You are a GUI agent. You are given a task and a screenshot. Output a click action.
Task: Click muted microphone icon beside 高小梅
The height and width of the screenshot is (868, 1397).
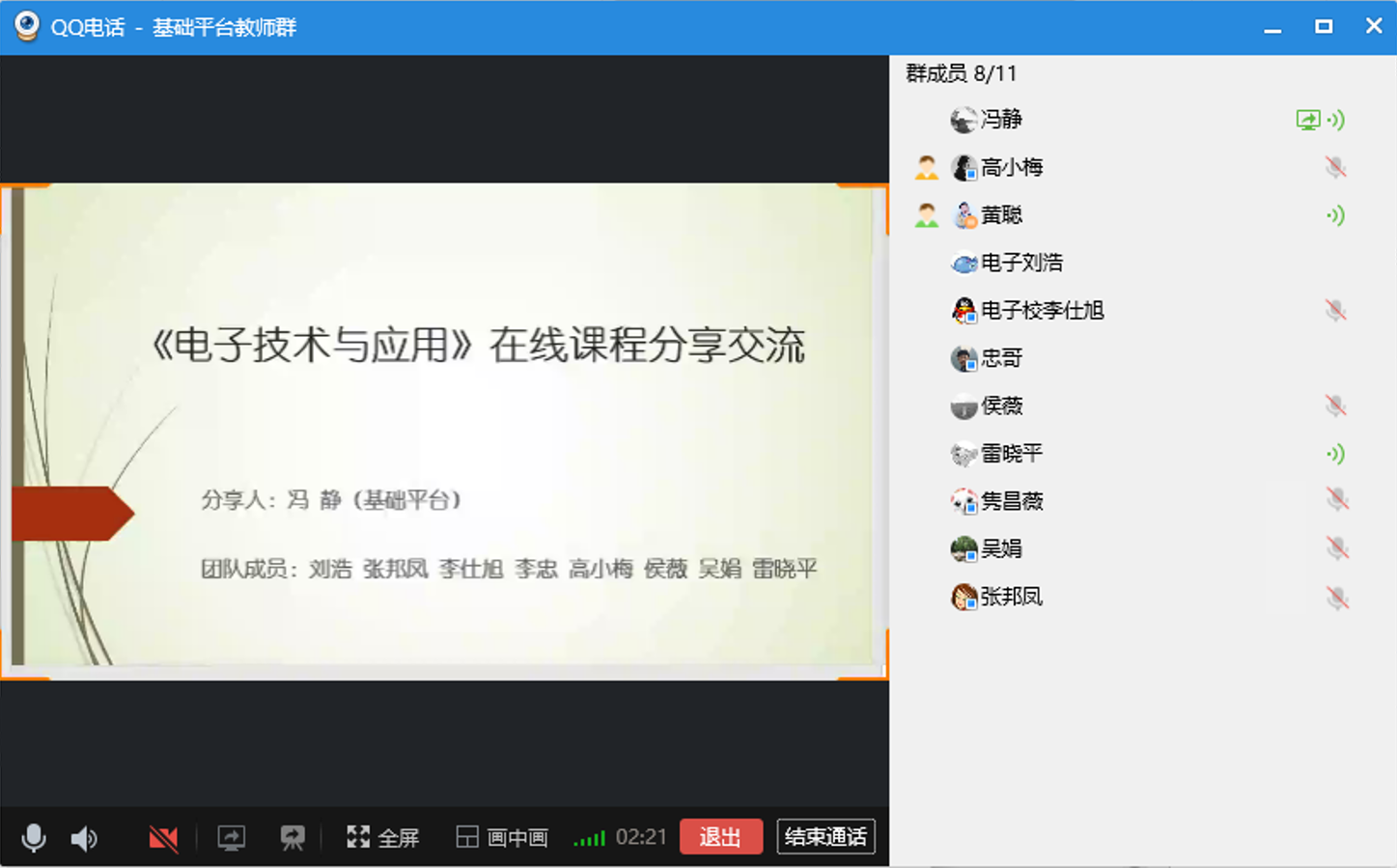pyautogui.click(x=1335, y=168)
